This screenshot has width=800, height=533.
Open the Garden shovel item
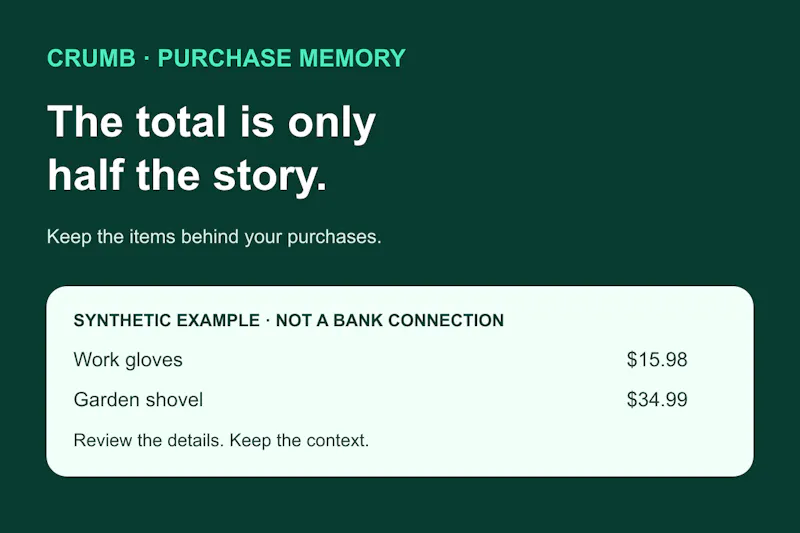tap(138, 399)
